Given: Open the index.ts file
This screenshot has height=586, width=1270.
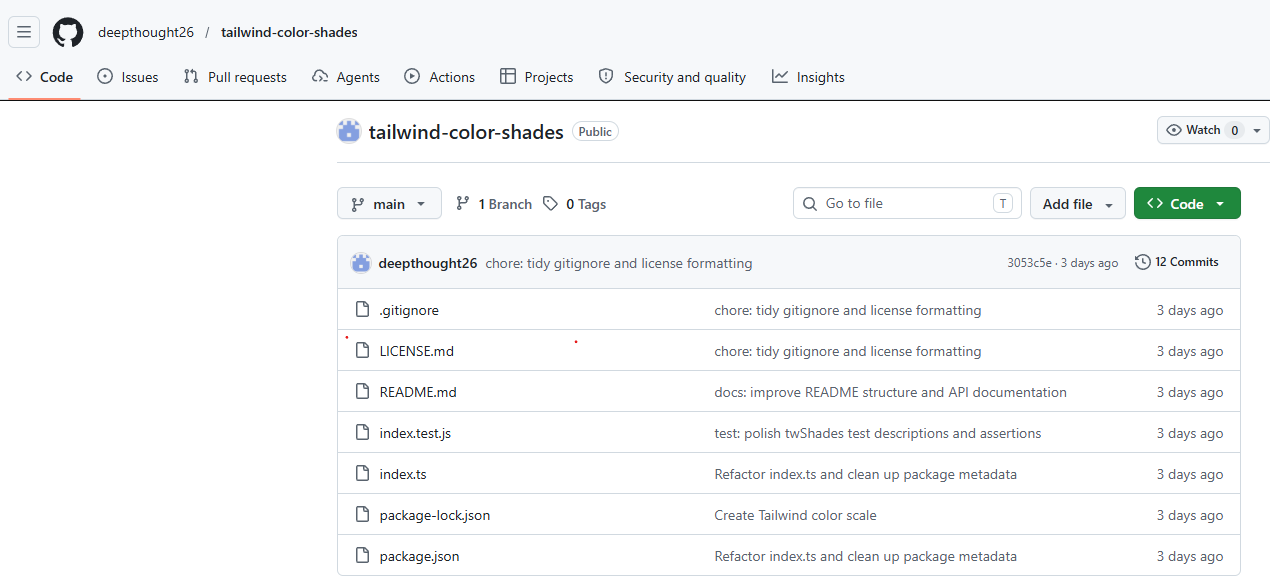Looking at the screenshot, I should (403, 474).
